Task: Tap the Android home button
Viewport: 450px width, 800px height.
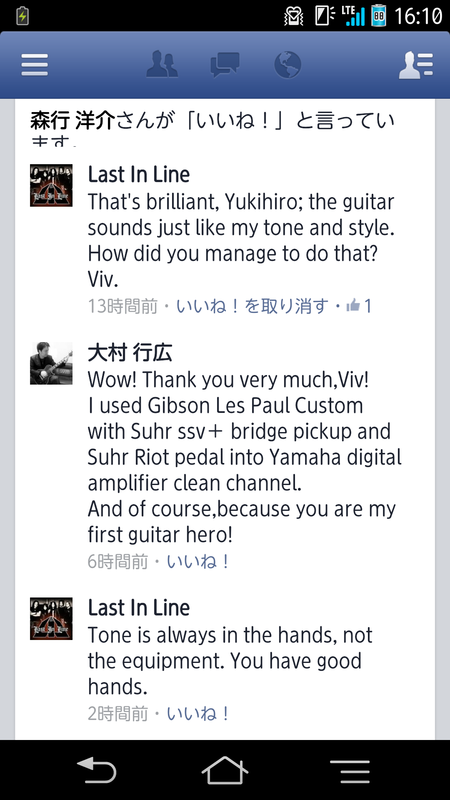Action: (x=224, y=770)
